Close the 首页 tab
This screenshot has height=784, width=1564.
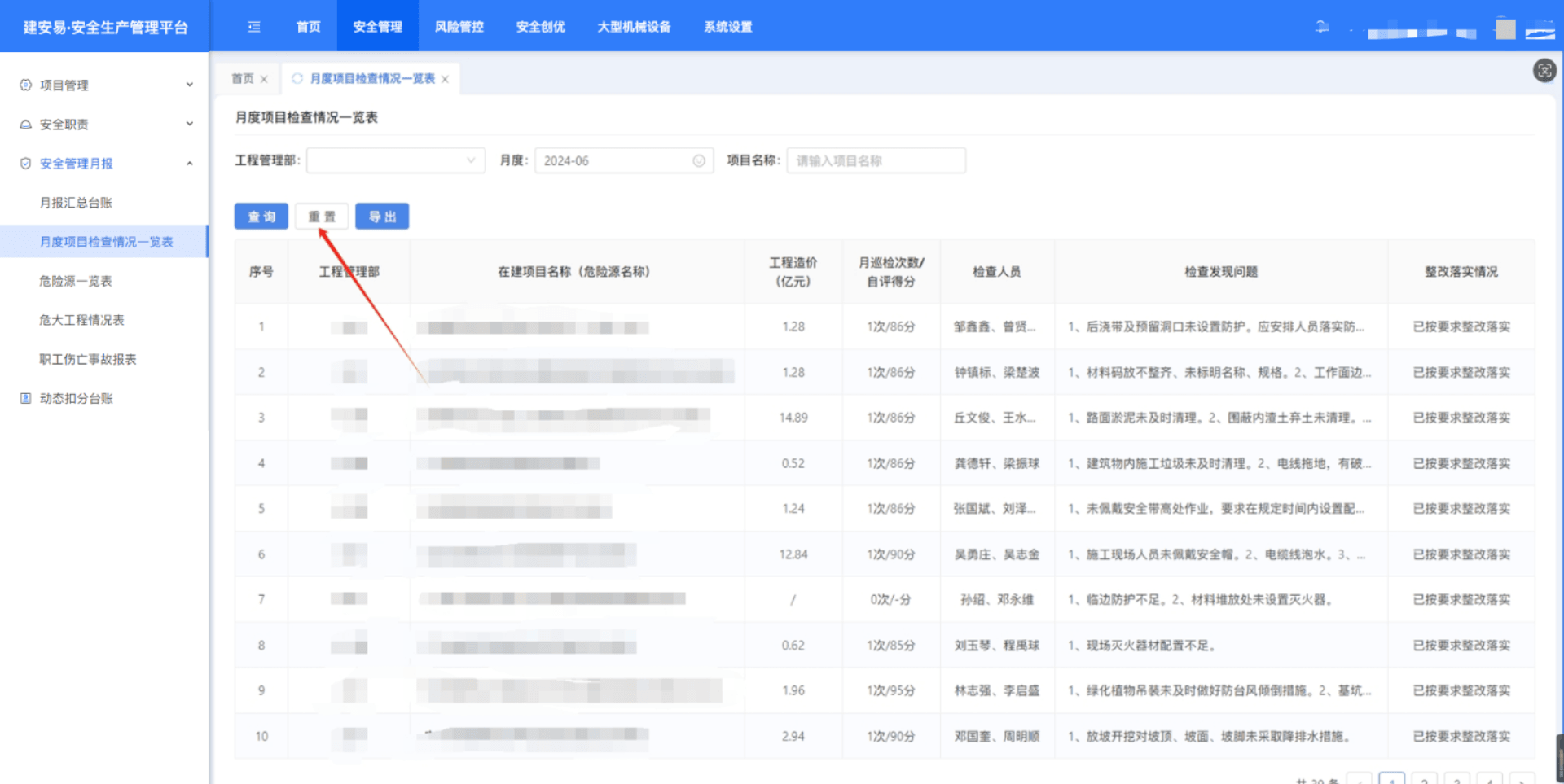[x=264, y=80]
